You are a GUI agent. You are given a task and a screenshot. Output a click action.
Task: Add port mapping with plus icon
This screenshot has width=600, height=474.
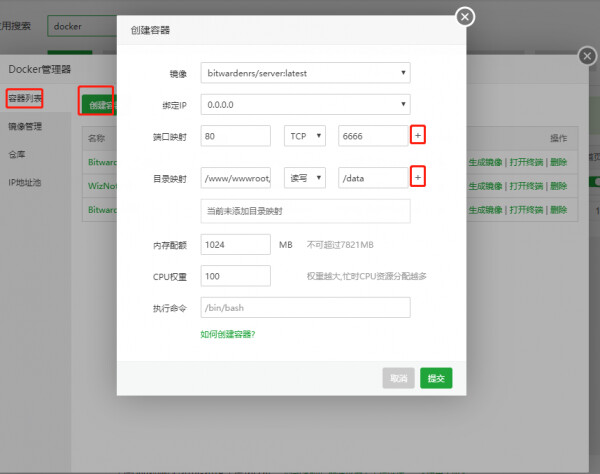pos(418,135)
